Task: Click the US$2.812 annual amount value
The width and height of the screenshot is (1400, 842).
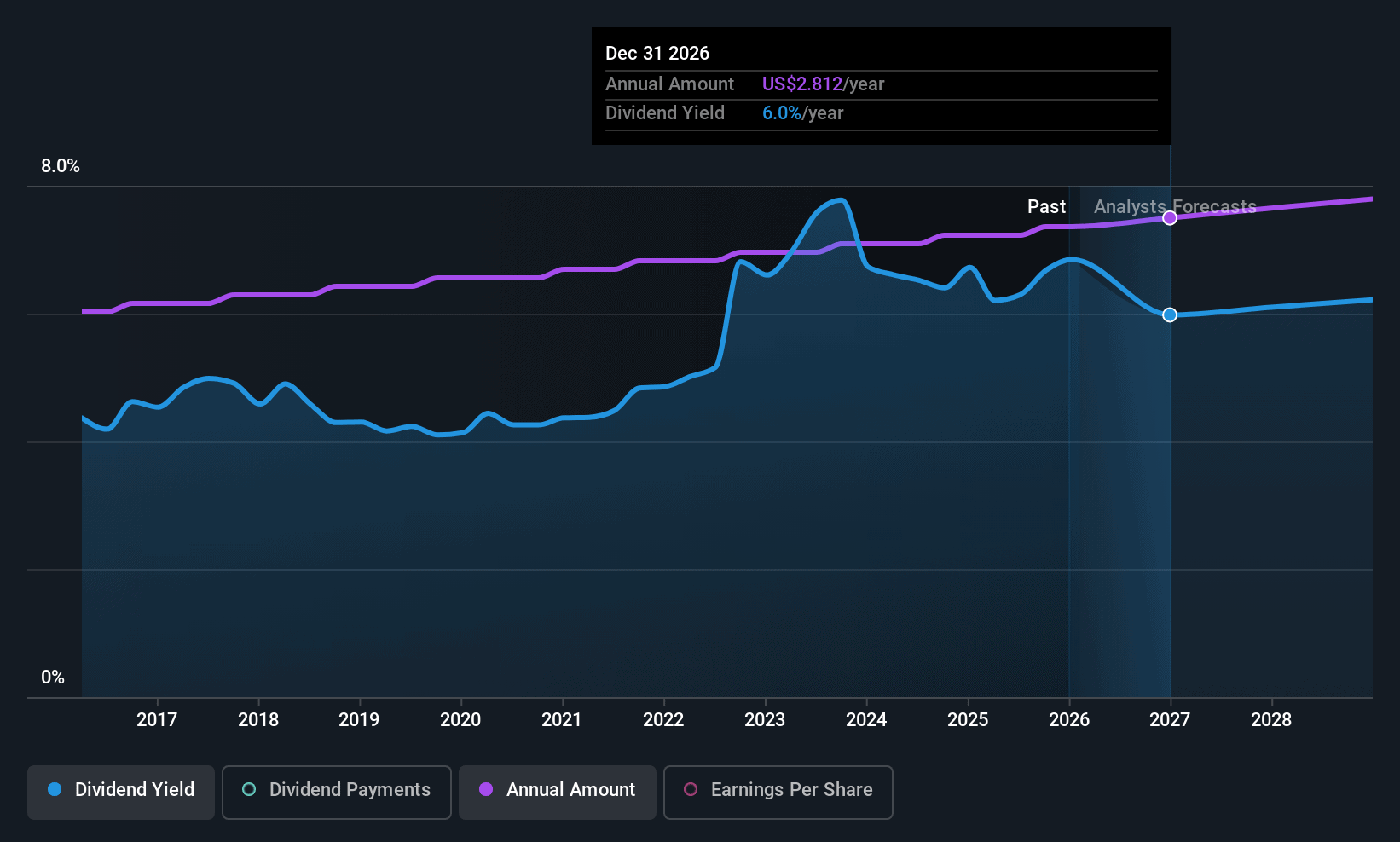Action: pyautogui.click(x=801, y=84)
